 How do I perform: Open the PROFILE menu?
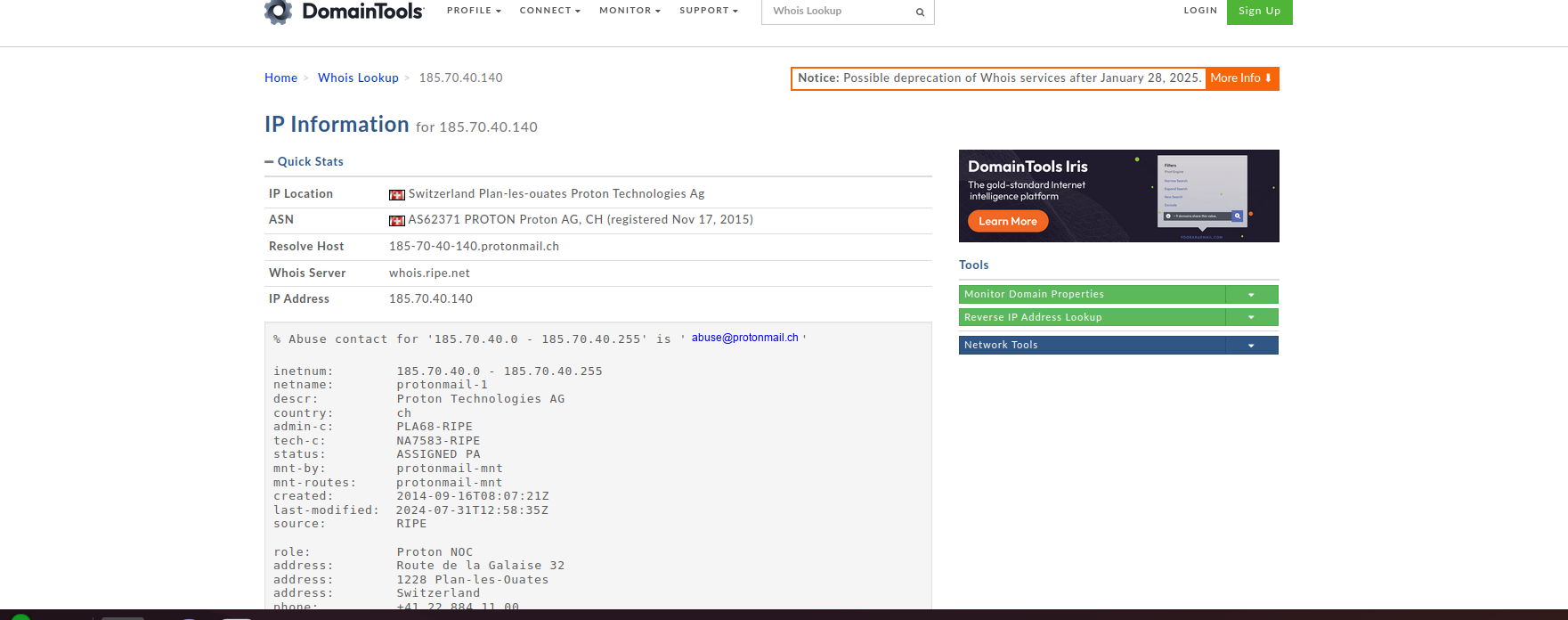(474, 11)
